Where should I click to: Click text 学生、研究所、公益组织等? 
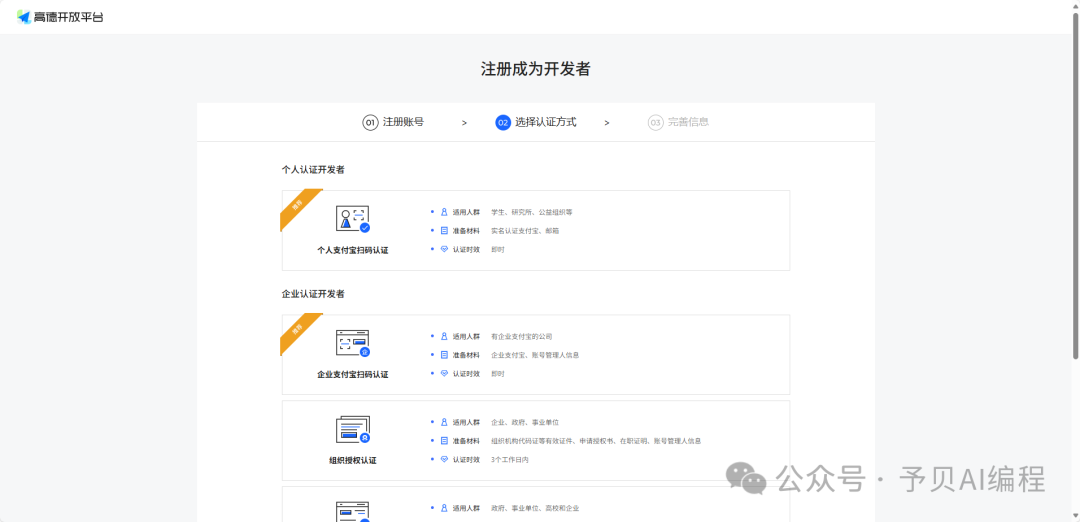pyautogui.click(x=532, y=212)
